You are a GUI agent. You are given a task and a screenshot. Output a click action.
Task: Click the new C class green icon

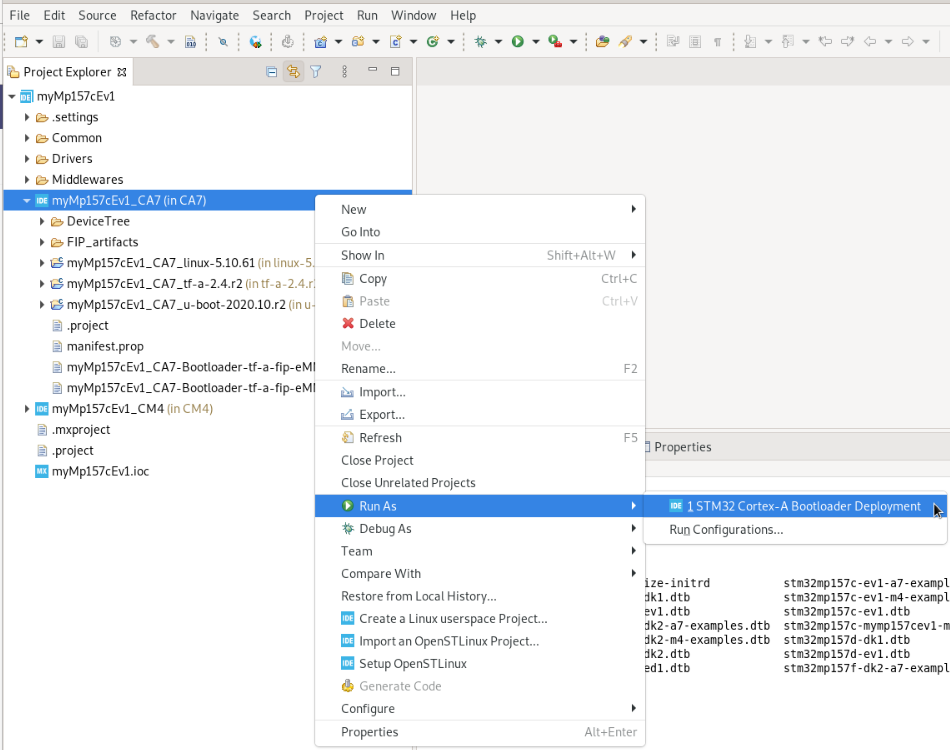pos(433,41)
